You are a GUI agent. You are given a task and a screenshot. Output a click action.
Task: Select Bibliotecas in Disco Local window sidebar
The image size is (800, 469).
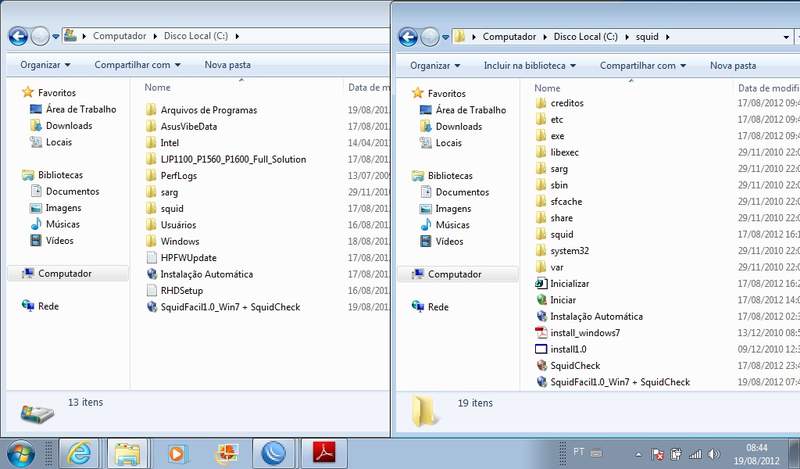pyautogui.click(x=52, y=175)
